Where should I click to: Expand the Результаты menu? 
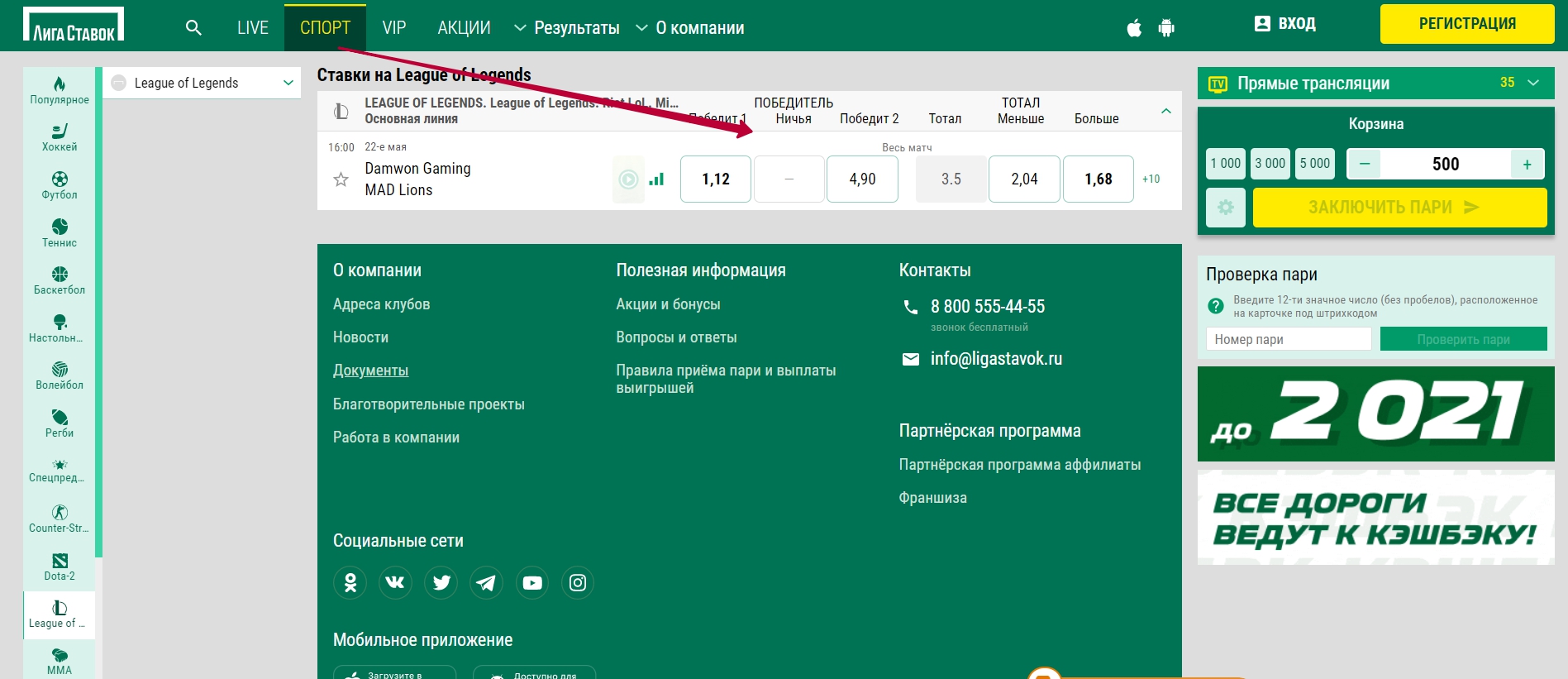[567, 28]
